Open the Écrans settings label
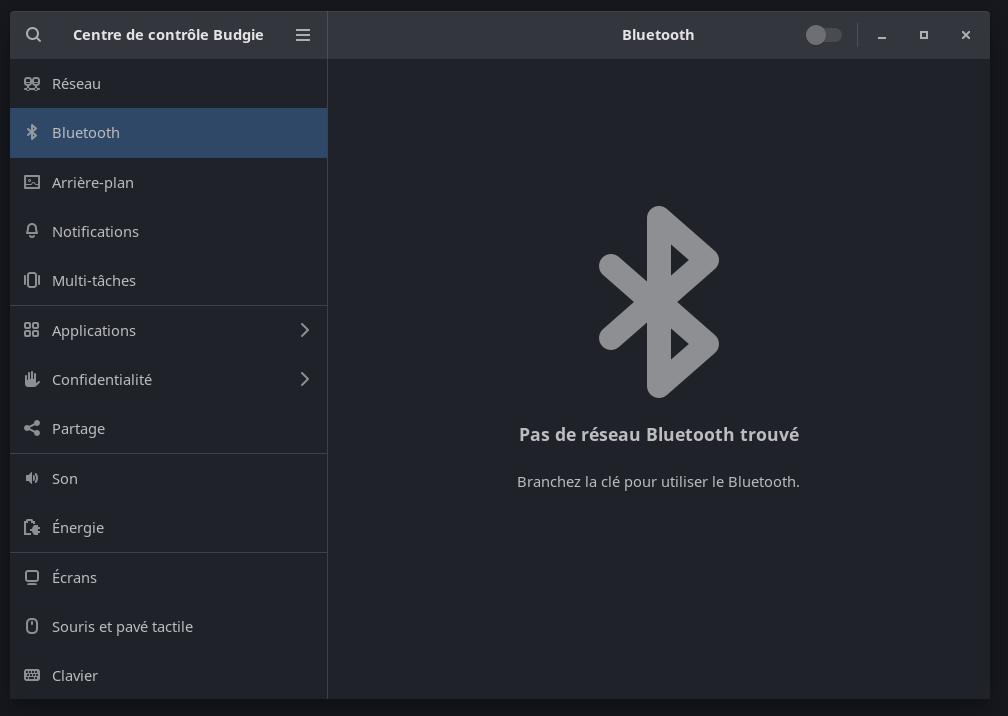 pyautogui.click(x=75, y=577)
